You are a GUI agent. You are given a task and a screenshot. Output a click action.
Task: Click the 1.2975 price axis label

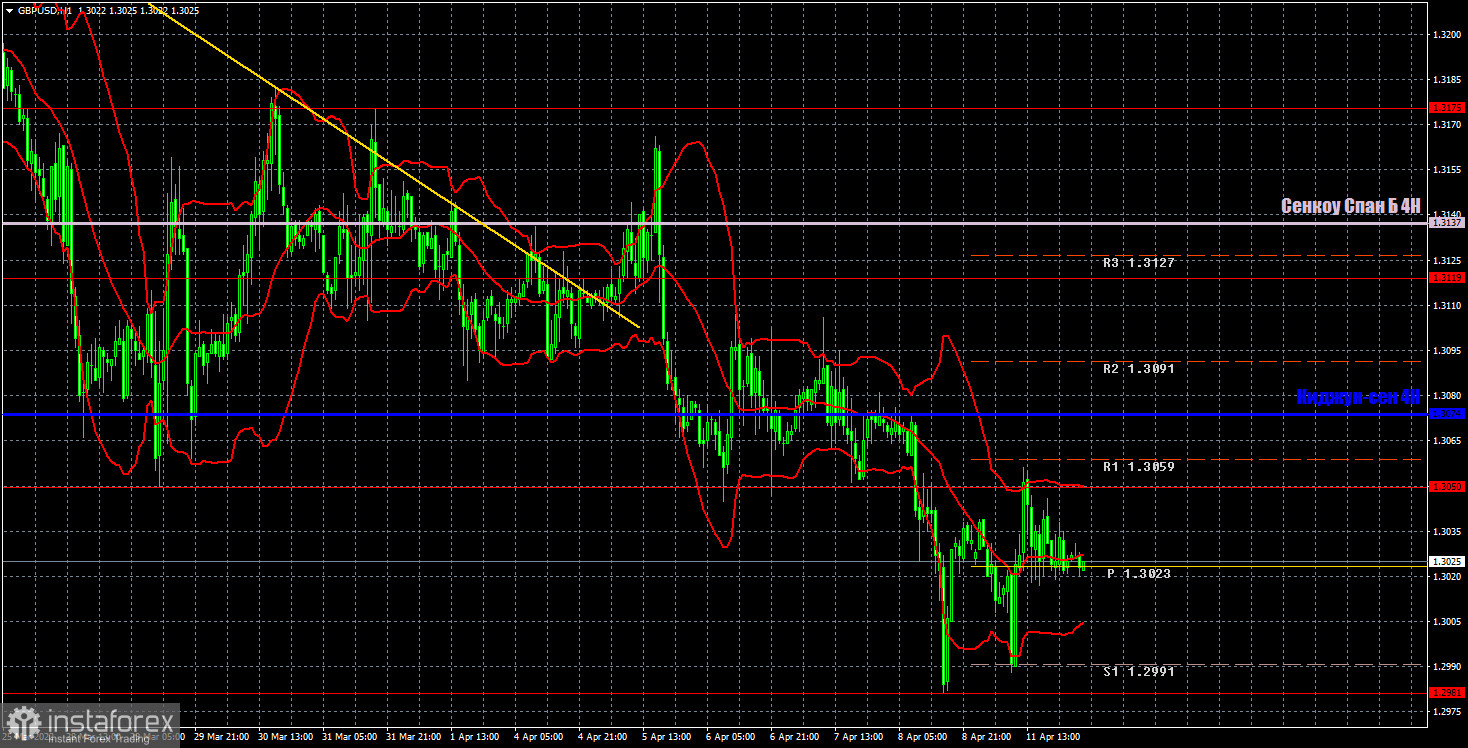coord(1447,712)
